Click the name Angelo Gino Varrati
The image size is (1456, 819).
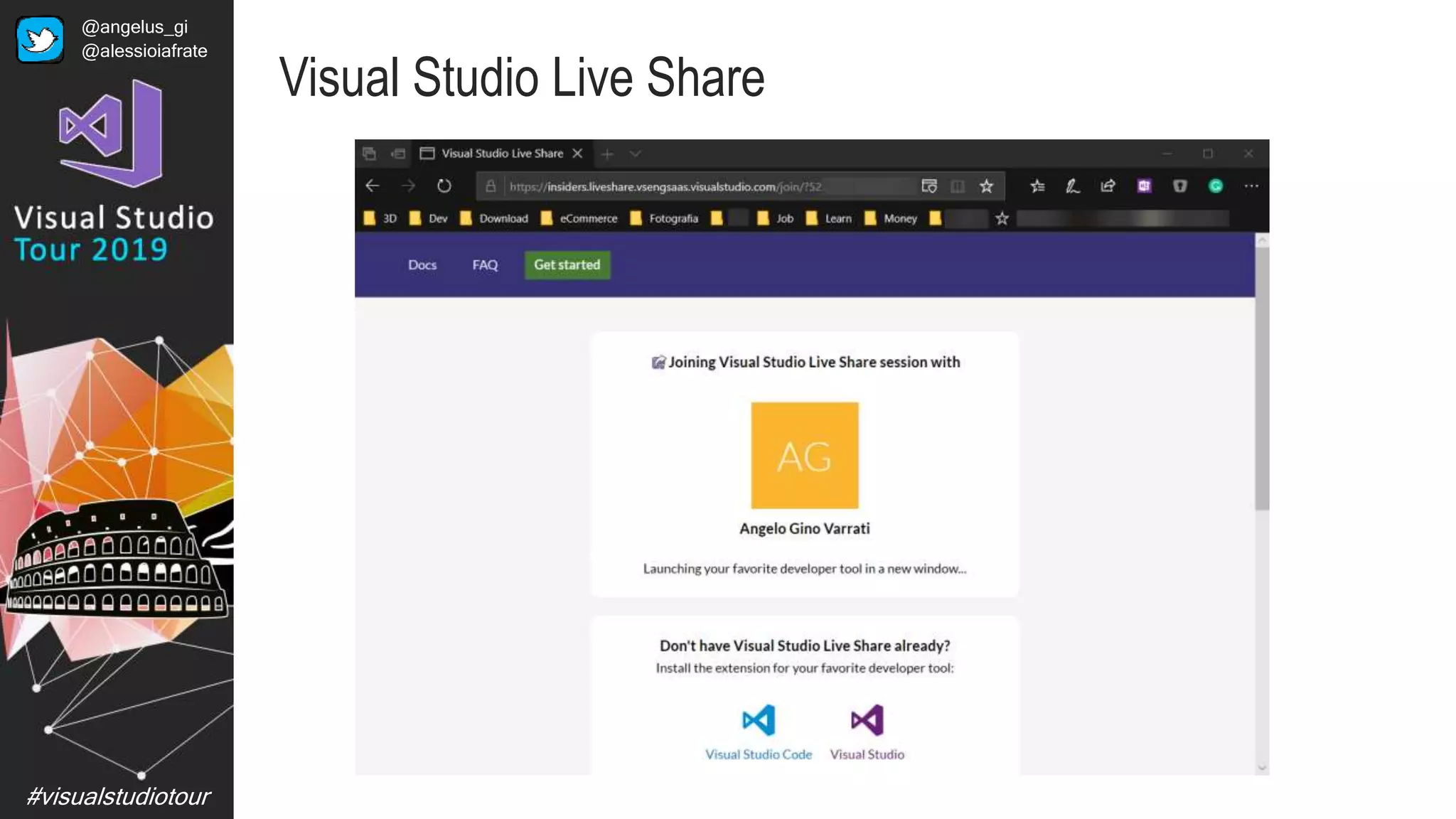805,529
